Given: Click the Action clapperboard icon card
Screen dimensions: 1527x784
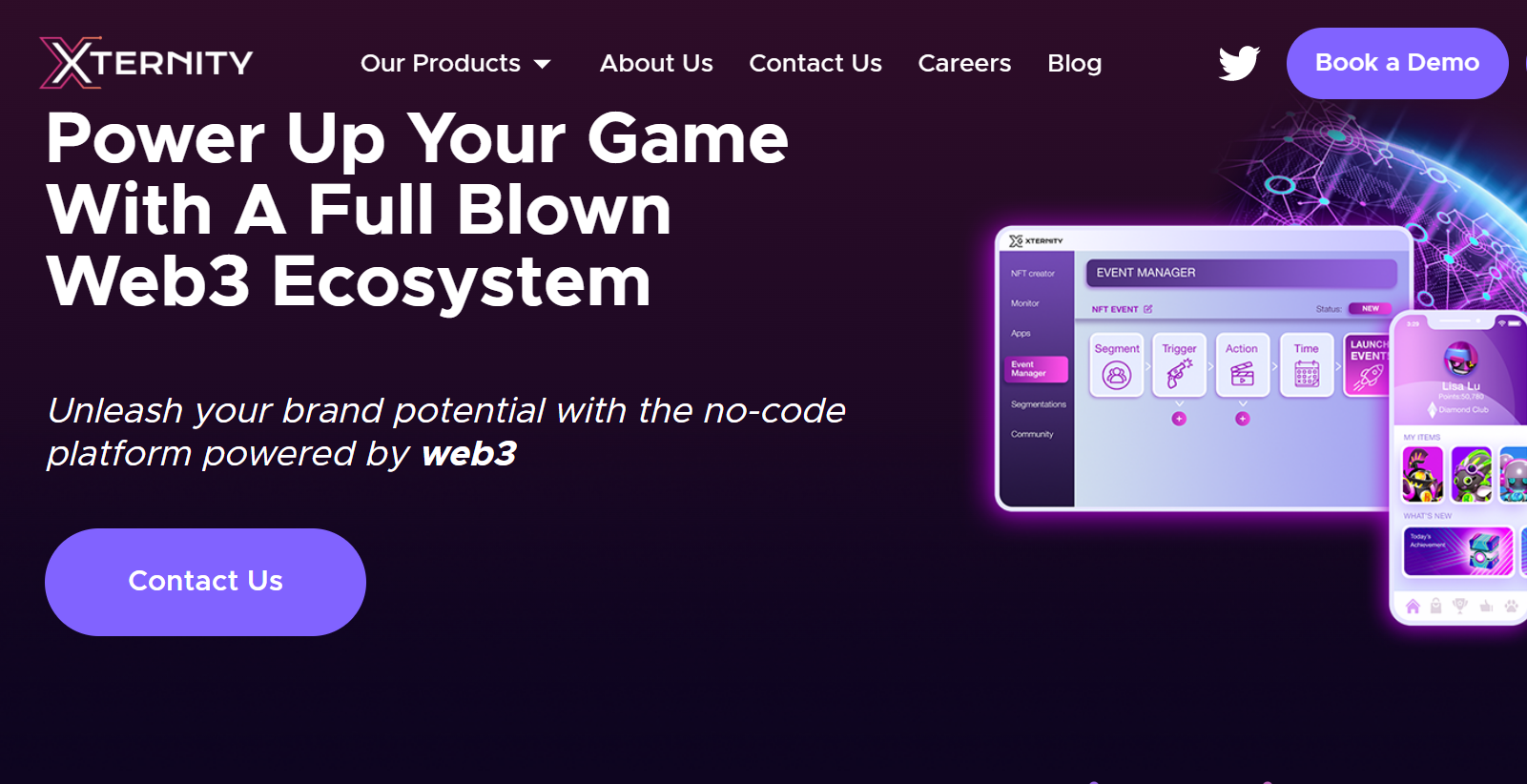Looking at the screenshot, I should [1242, 364].
